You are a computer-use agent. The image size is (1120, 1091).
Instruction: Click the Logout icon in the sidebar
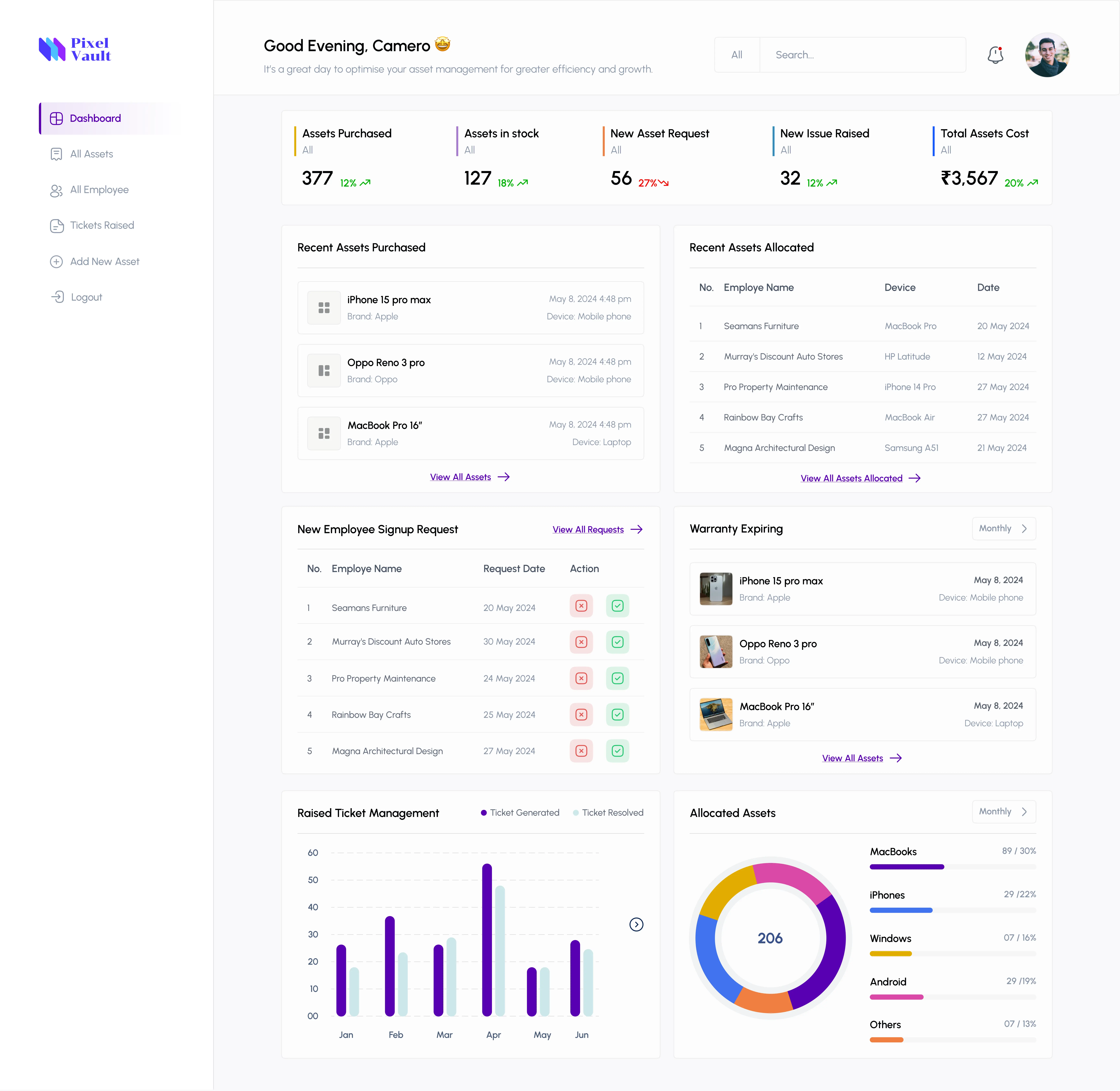pyautogui.click(x=57, y=297)
